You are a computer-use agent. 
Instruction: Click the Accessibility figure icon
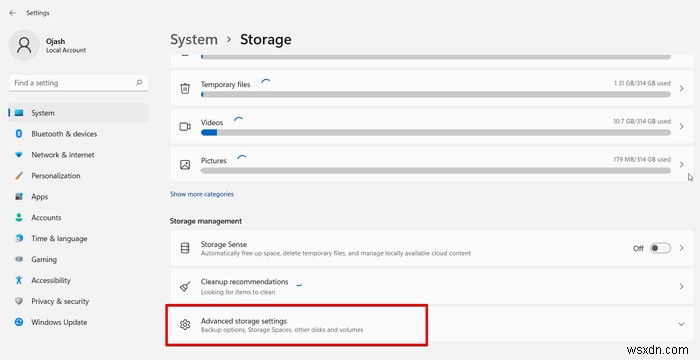(x=19, y=280)
